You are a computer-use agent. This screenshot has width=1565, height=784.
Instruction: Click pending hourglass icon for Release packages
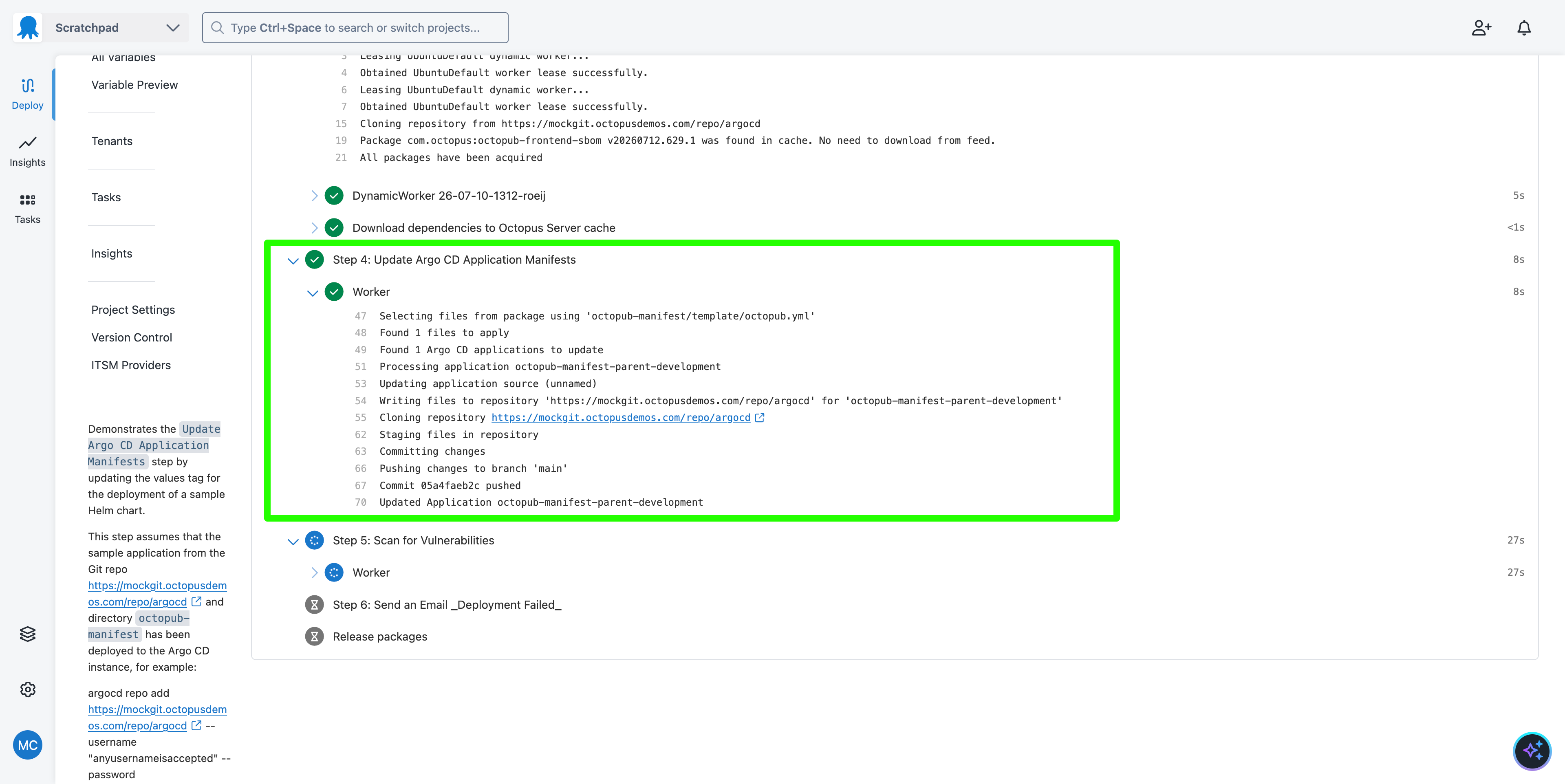click(x=314, y=636)
